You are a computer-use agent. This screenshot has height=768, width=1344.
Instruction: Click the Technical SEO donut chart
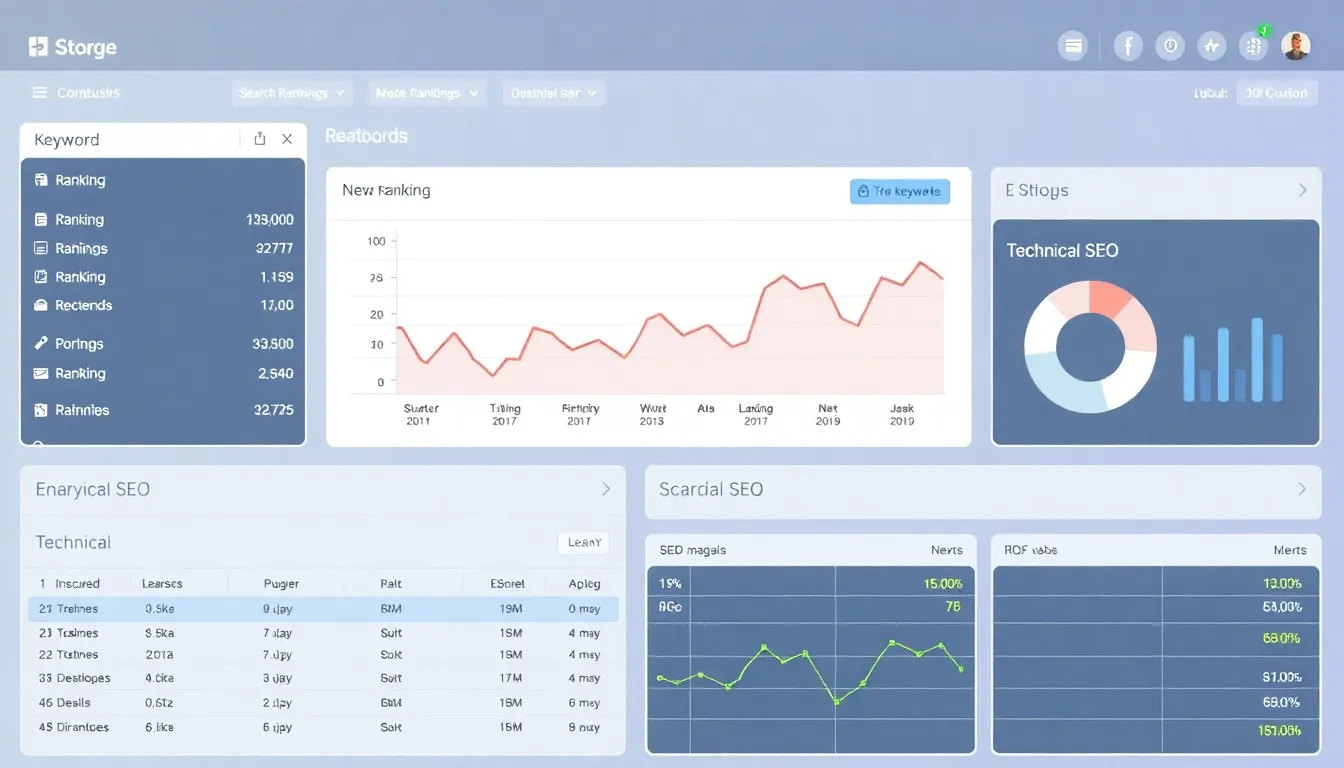click(x=1090, y=347)
